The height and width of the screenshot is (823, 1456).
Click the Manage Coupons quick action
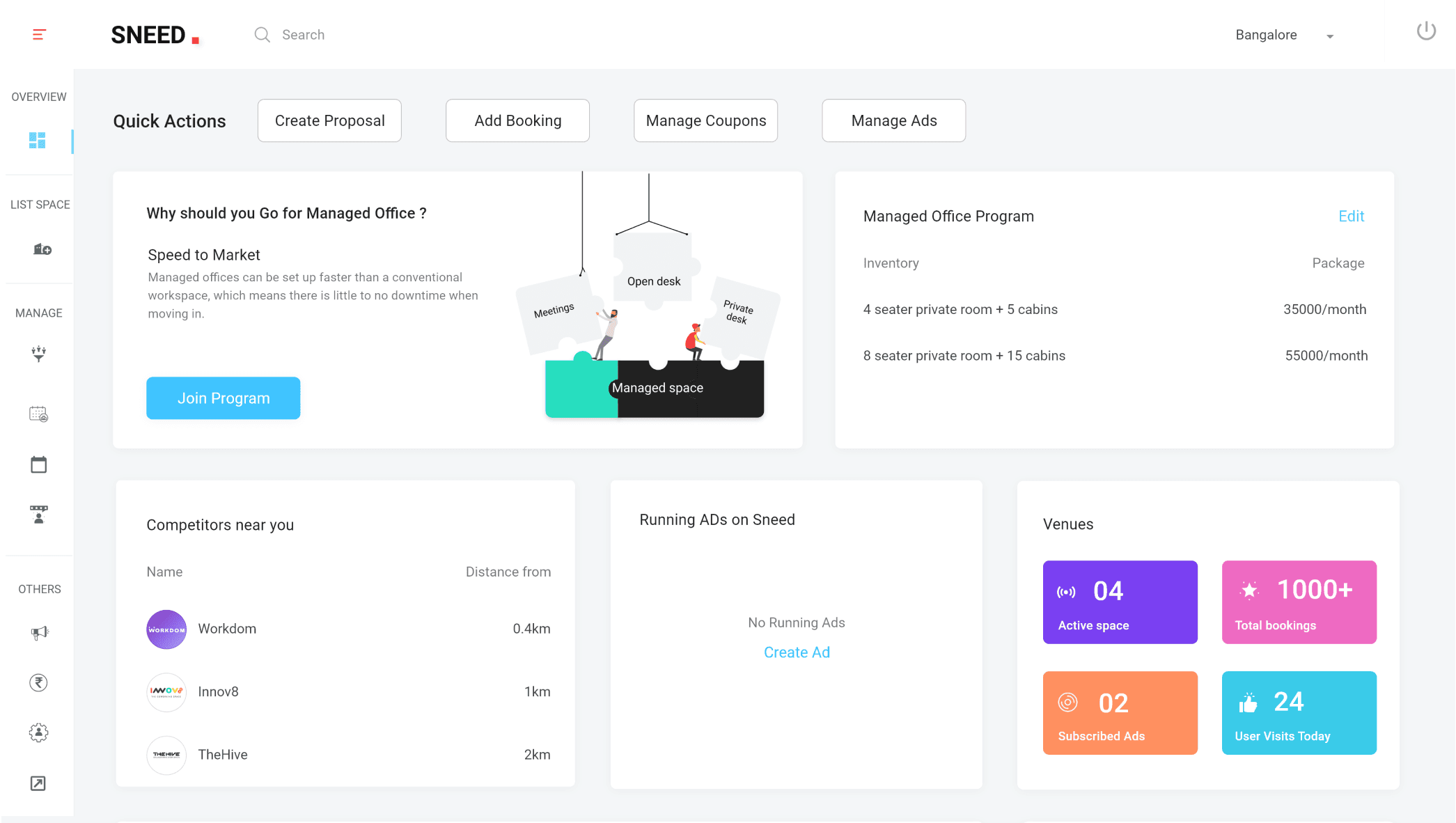tap(705, 120)
